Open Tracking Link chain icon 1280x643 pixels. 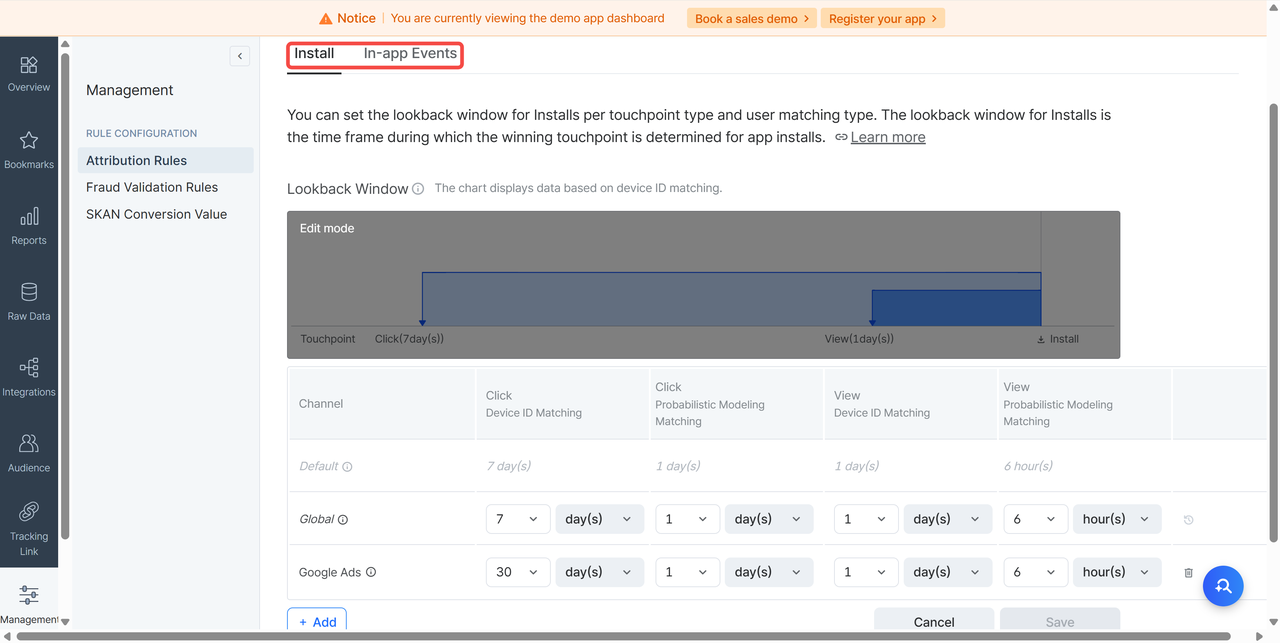[29, 512]
